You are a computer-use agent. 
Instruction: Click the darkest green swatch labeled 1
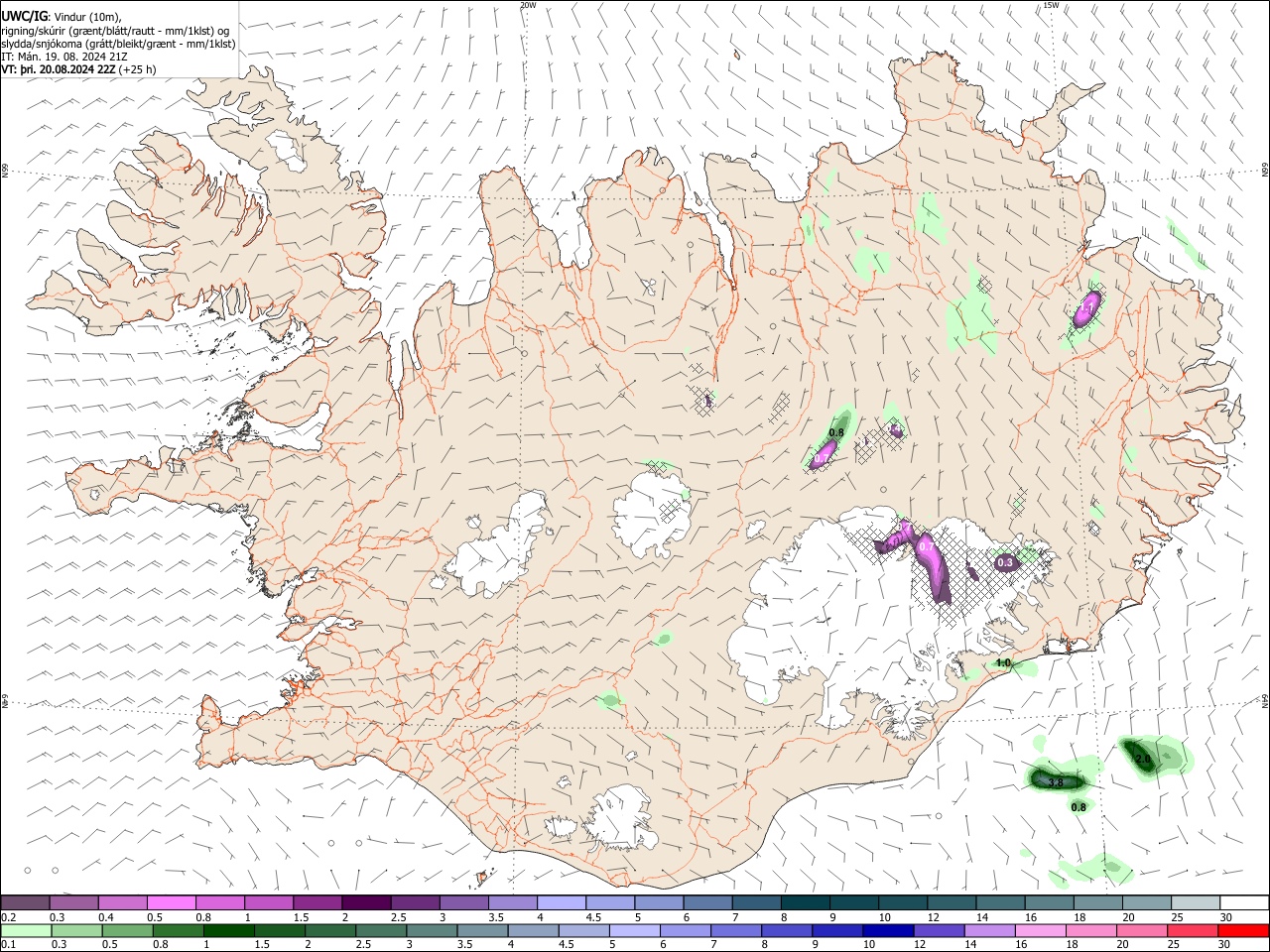(x=227, y=930)
